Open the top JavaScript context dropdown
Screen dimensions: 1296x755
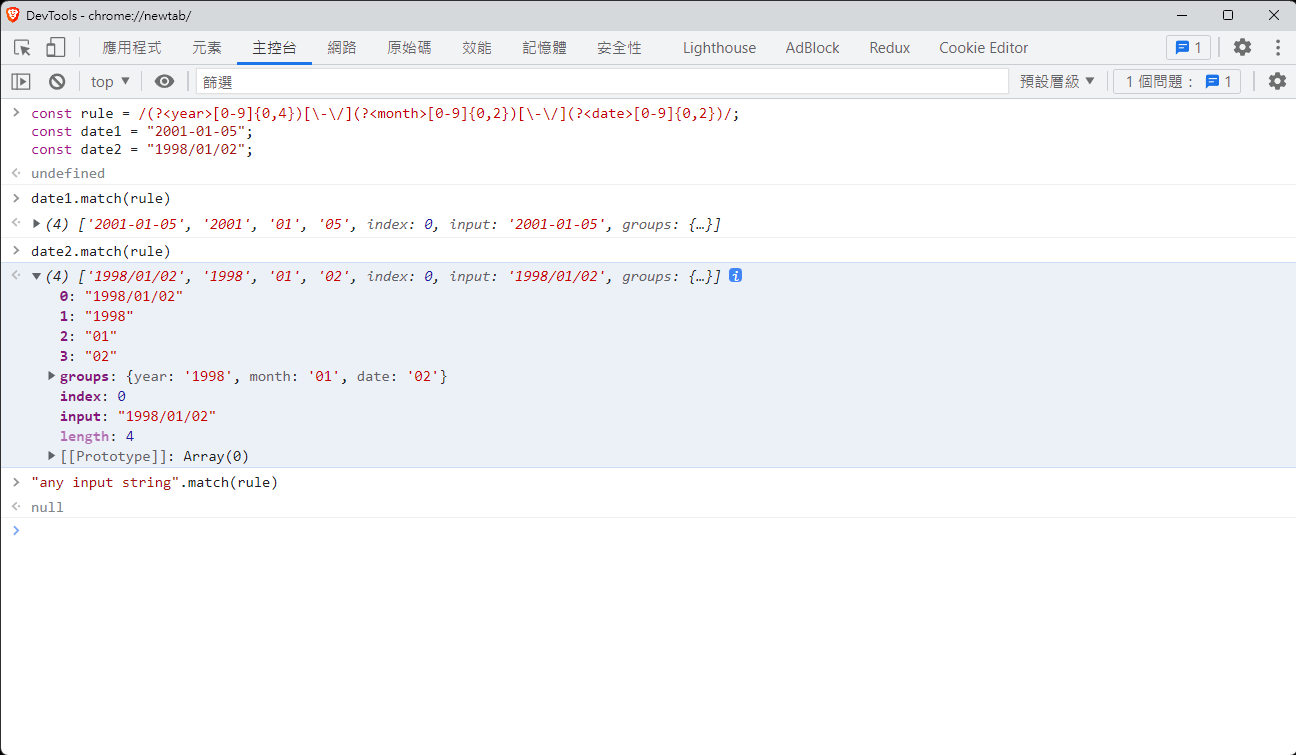point(110,82)
